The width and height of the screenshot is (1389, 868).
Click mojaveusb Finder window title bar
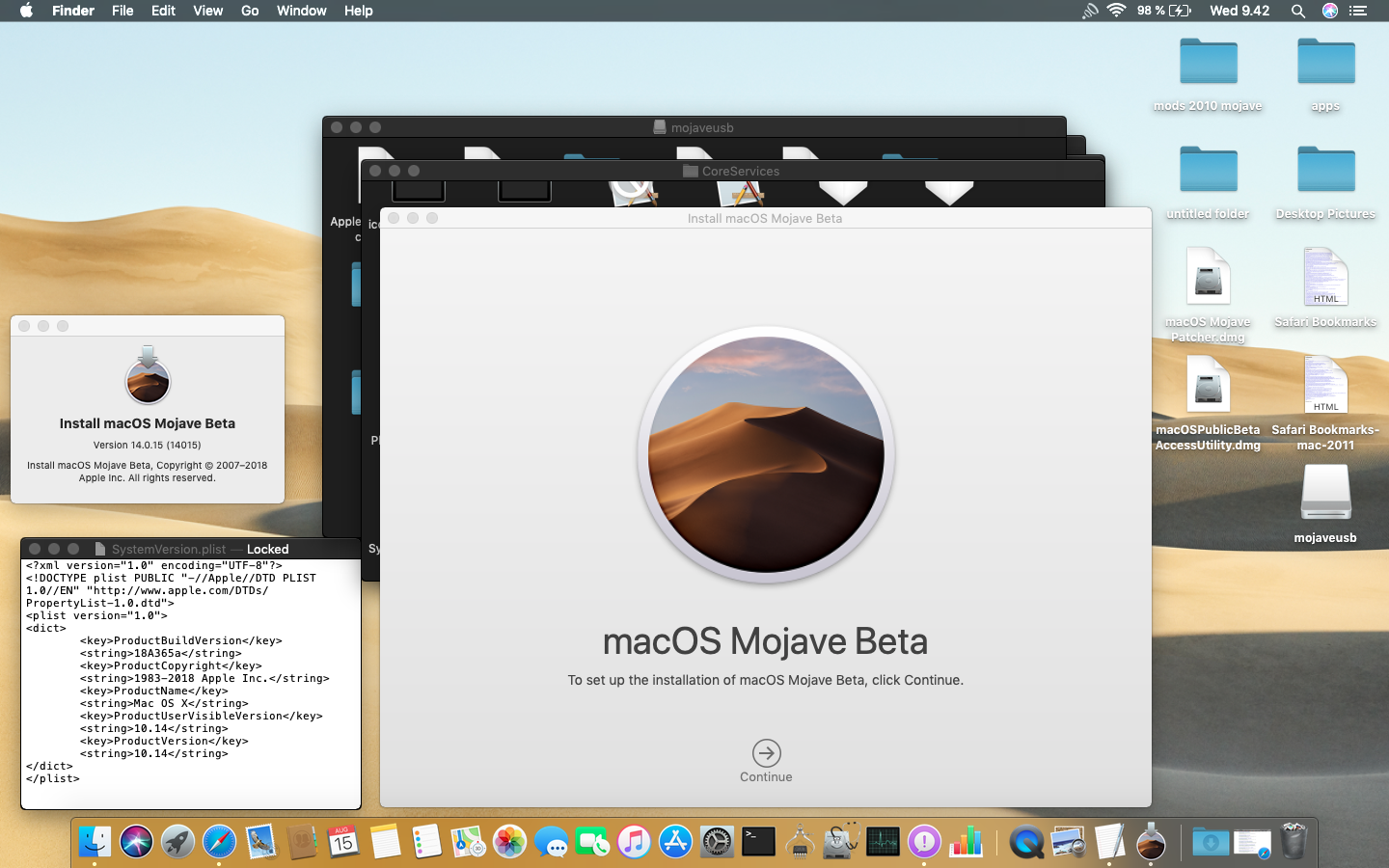tap(694, 127)
